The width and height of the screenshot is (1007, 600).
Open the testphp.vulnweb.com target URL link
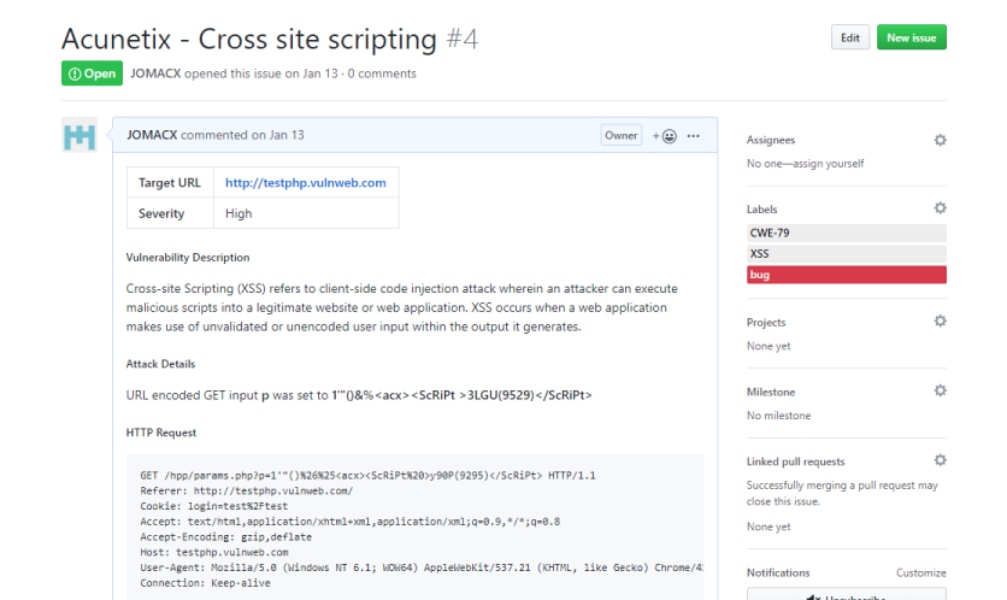coord(306,183)
